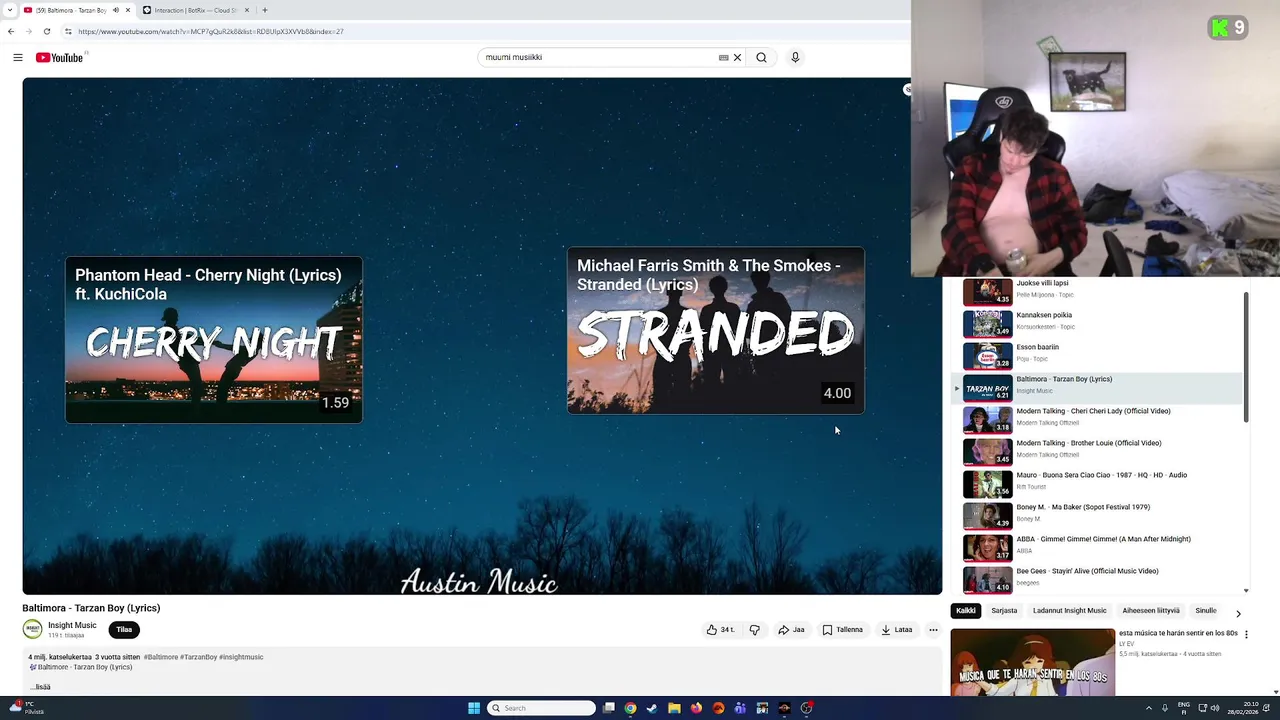Switch to the Interaction BotRix browser tab
The image size is (1280, 720).
[x=195, y=10]
